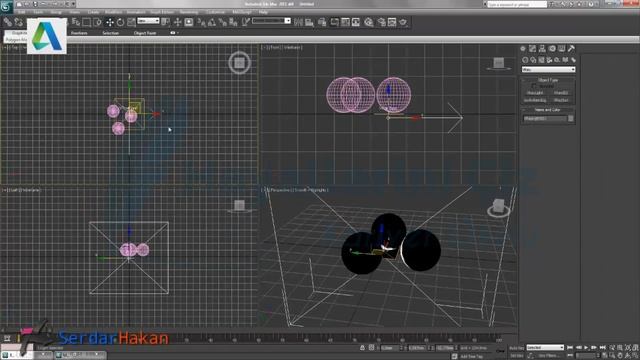Screen dimensions: 640x360
Task: Open the Render Setup dialog
Action: tap(381, 22)
